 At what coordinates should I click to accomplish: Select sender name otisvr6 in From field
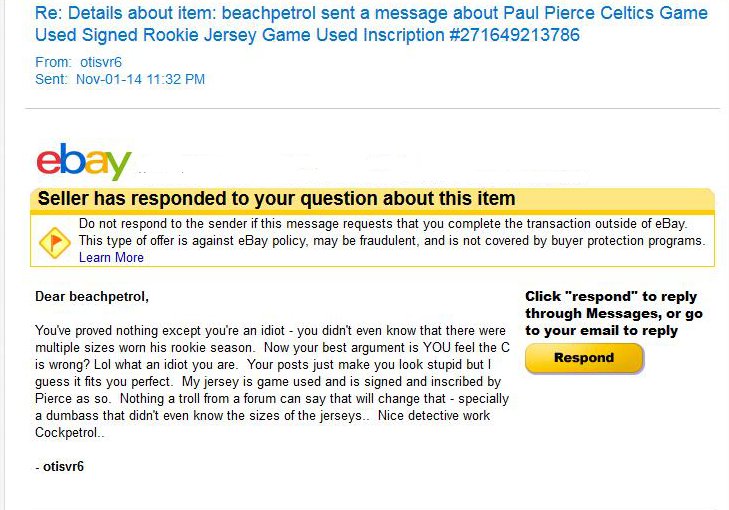tap(101, 62)
